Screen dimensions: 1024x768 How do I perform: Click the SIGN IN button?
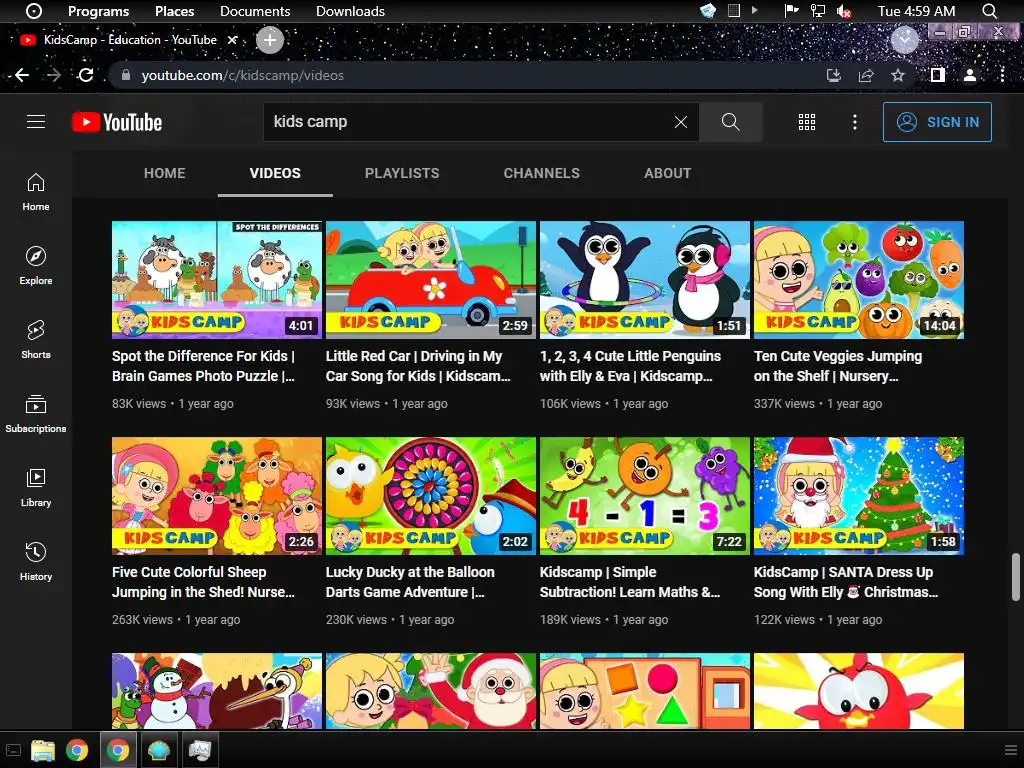point(937,122)
